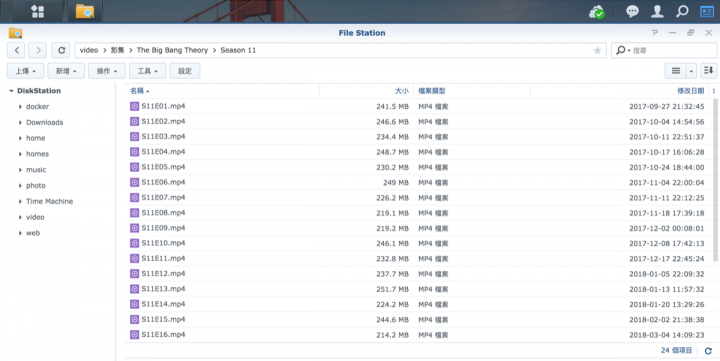The image size is (720, 361).
Task: Expand the photo folder arrow
Action: click(20, 186)
